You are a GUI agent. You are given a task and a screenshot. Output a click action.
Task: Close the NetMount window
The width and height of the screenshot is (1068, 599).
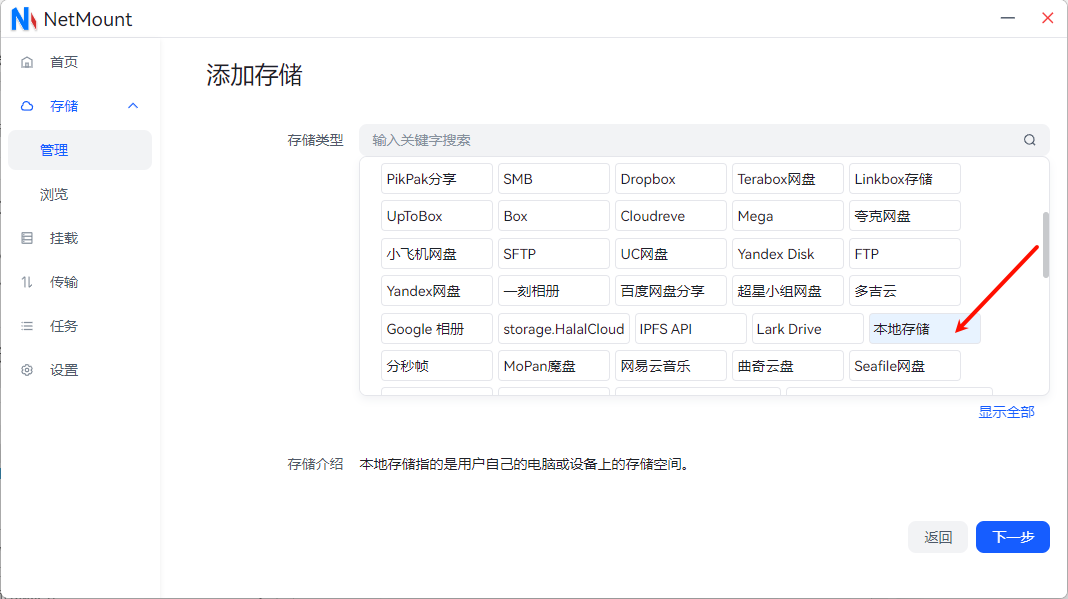point(1048,18)
